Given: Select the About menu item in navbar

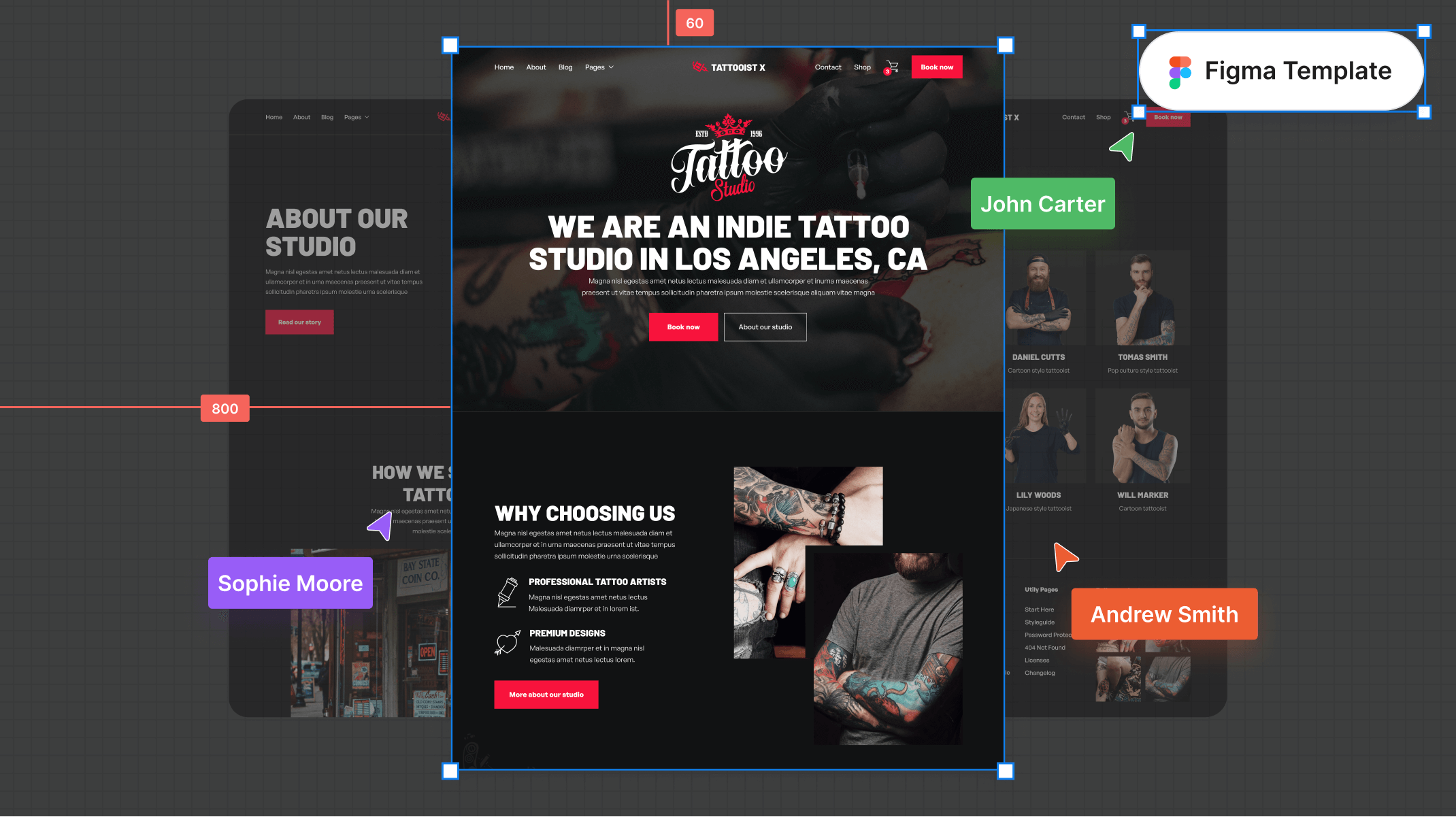Looking at the screenshot, I should (536, 67).
